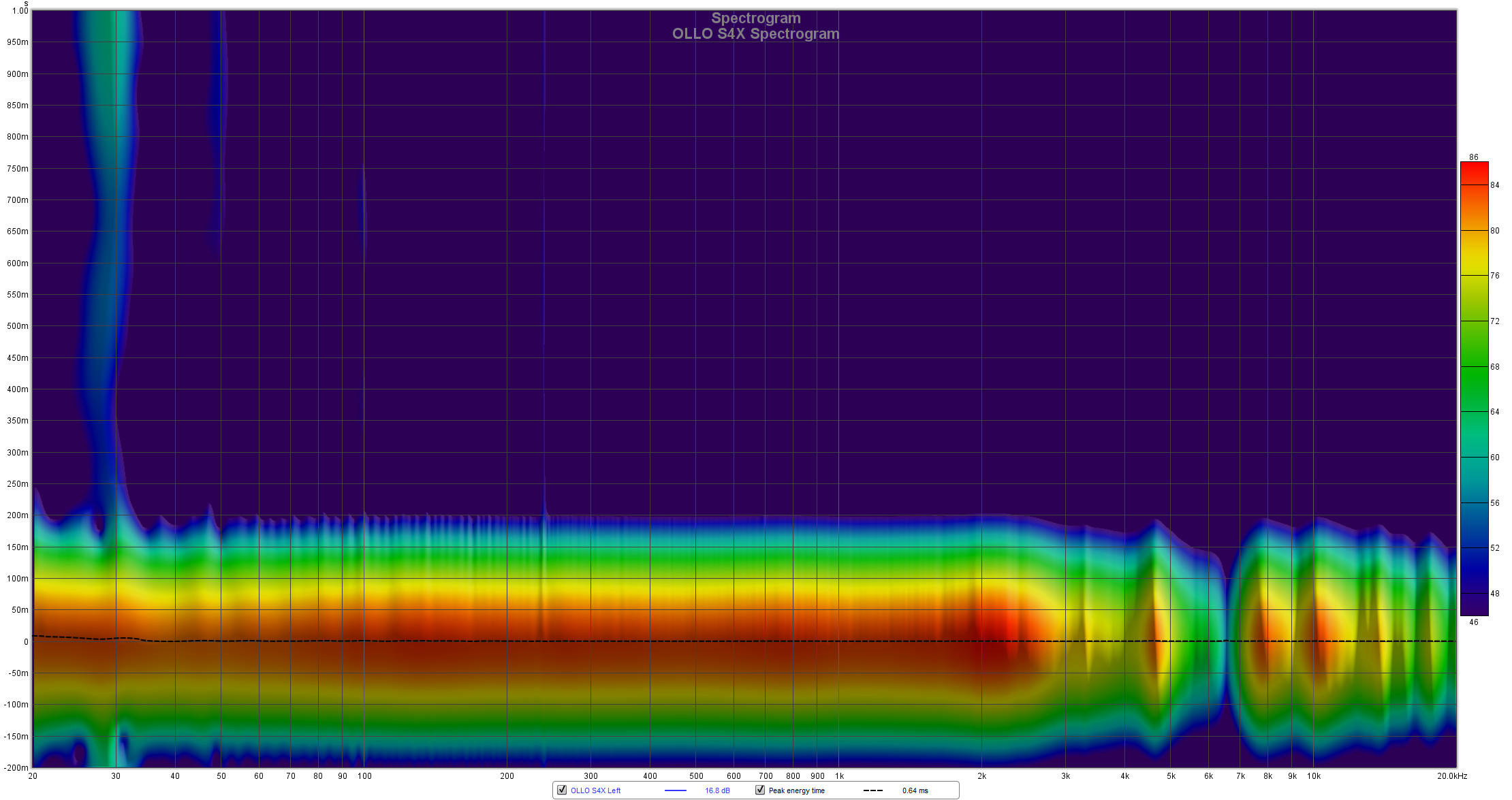Click the 16.8 dB readout value
Screen dimensions: 1512x800
coord(717,790)
